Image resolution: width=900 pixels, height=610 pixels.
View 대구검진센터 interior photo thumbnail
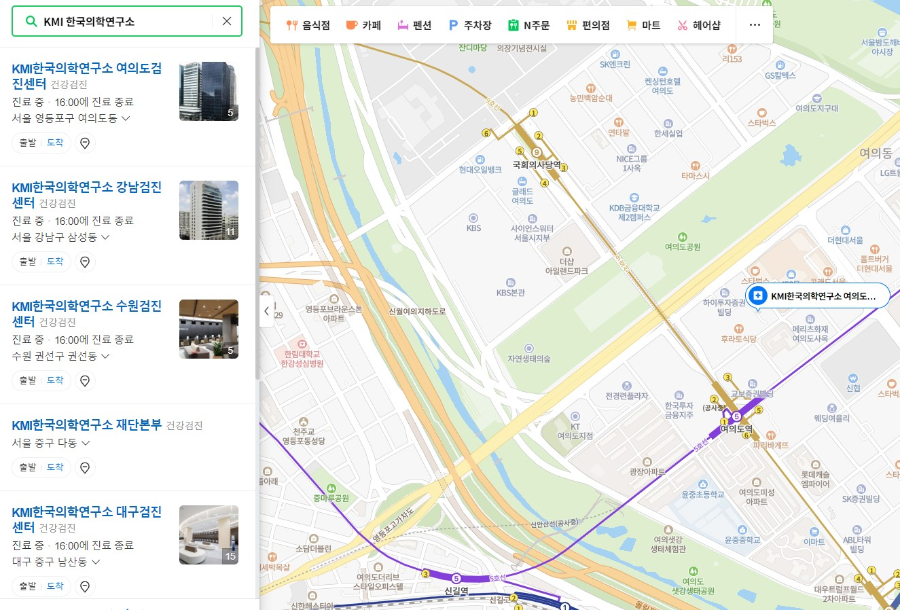point(209,534)
